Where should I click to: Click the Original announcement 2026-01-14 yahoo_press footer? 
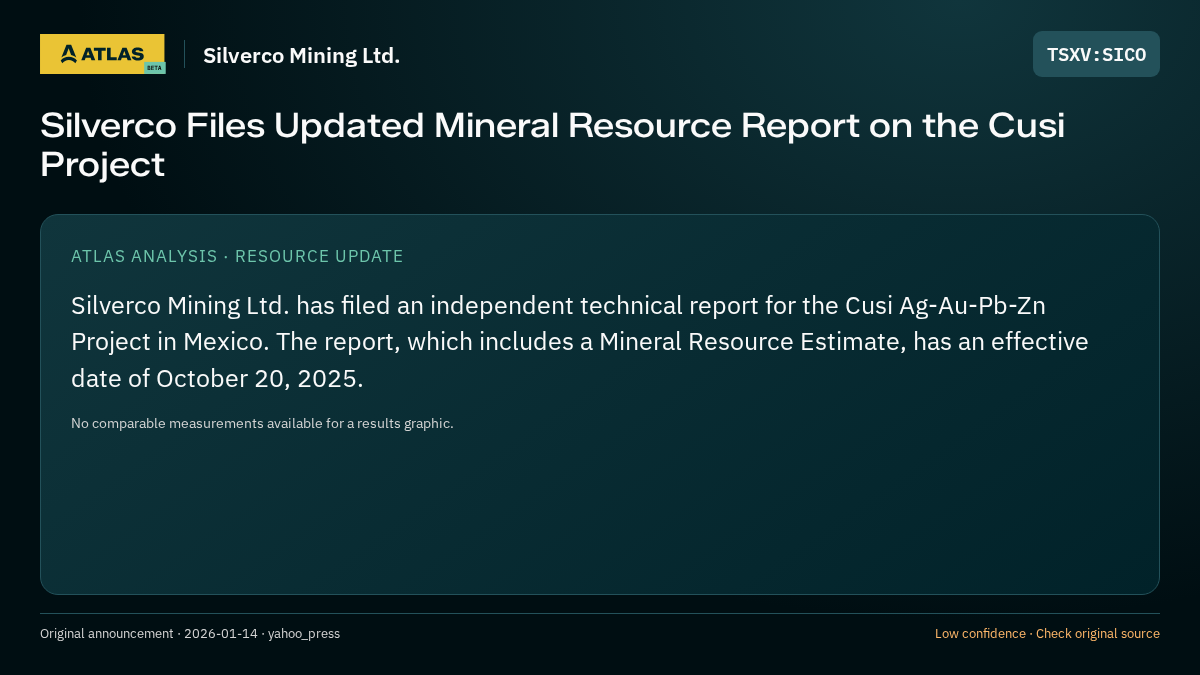point(190,633)
